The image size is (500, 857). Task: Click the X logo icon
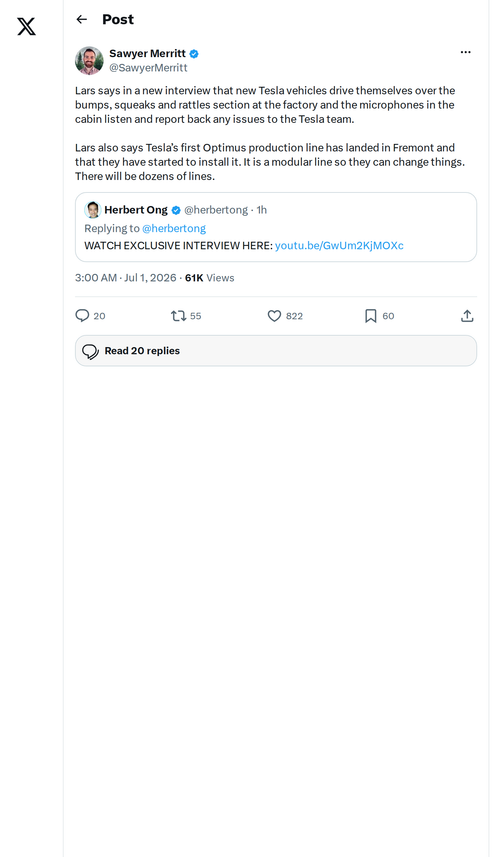click(x=26, y=26)
